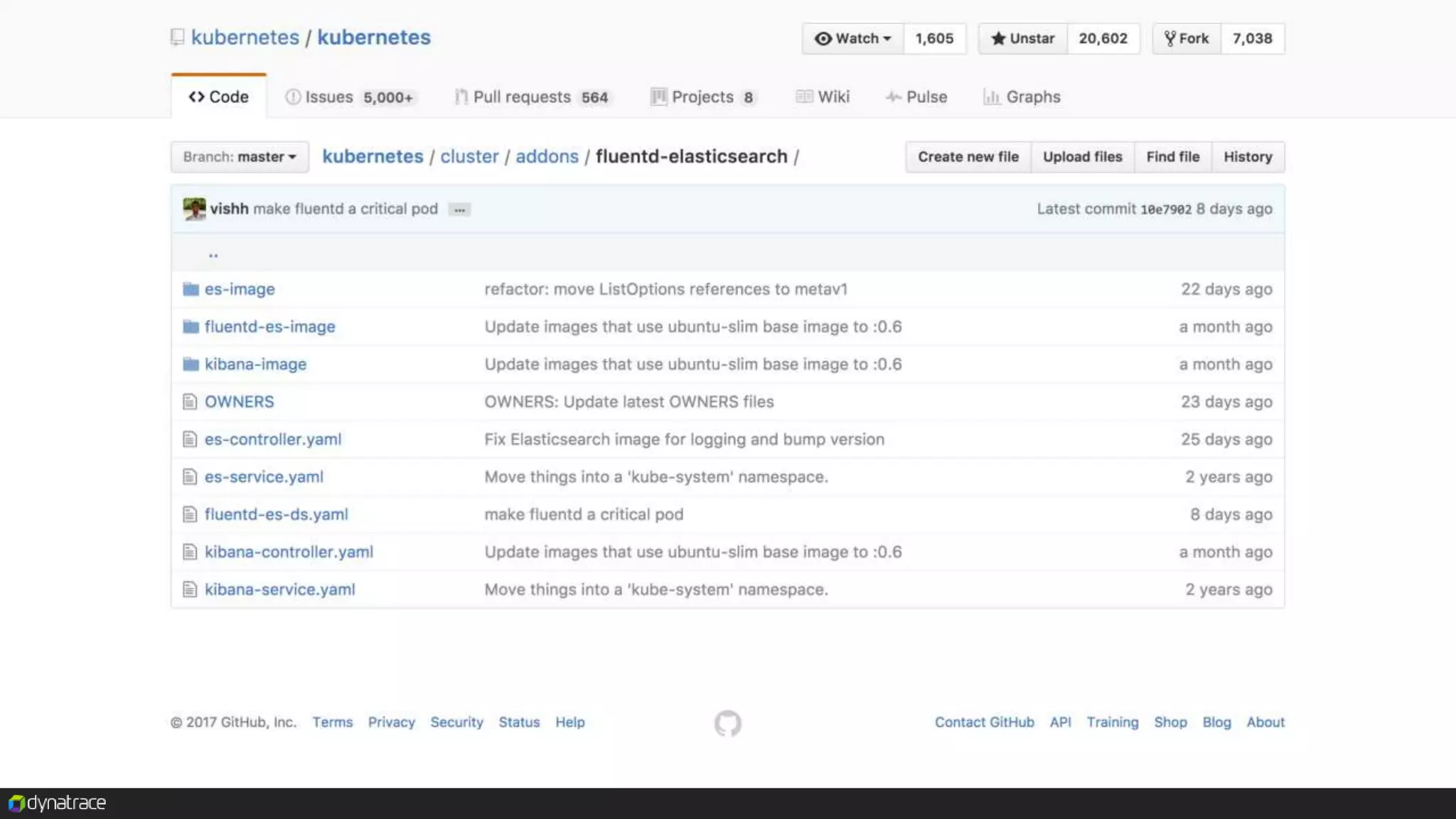Screen dimensions: 1456x819
Task: Open the Watch notifications dropdown
Action: (x=852, y=38)
